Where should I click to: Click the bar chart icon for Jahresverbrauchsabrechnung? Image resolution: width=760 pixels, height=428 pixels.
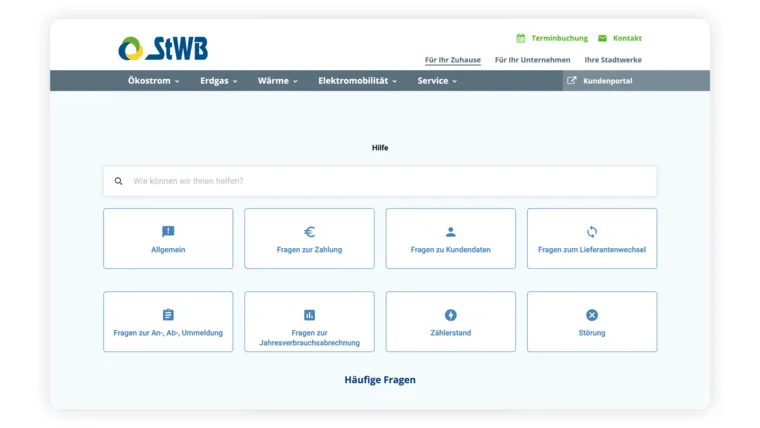(309, 315)
